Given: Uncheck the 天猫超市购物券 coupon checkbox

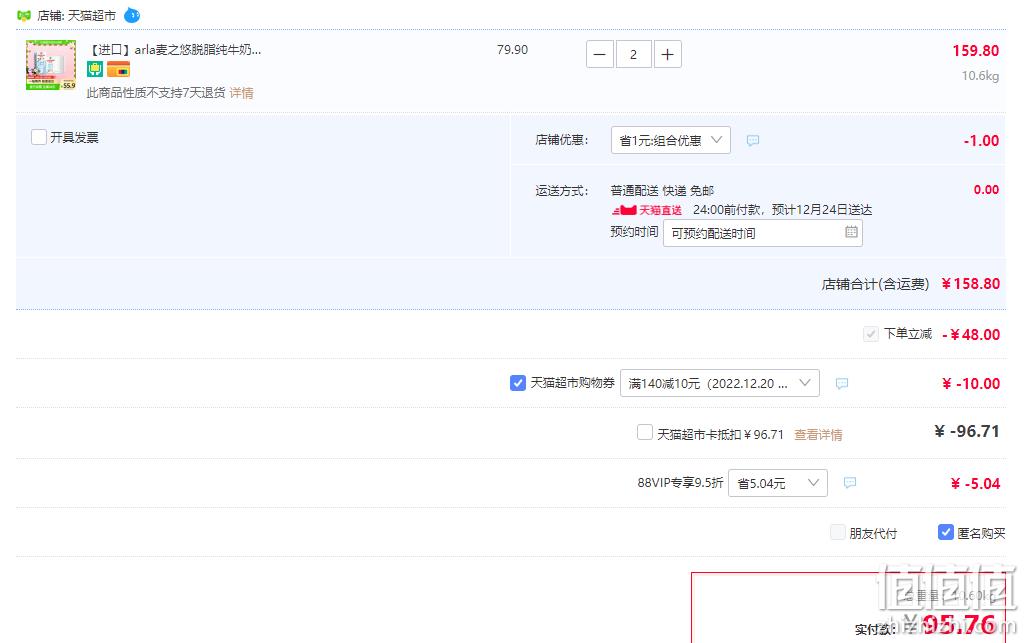Looking at the screenshot, I should click(x=518, y=383).
